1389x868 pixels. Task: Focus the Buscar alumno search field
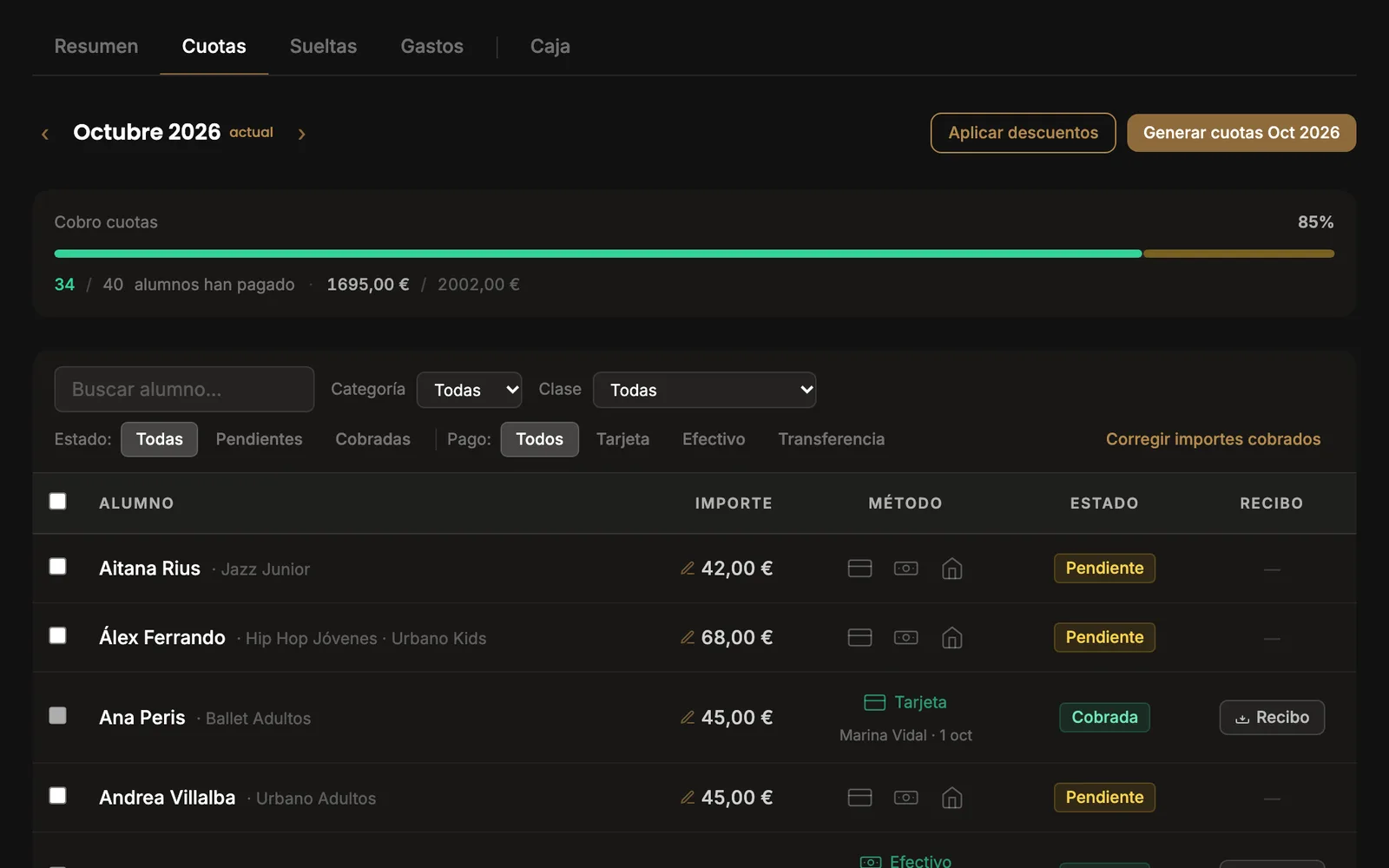(184, 389)
